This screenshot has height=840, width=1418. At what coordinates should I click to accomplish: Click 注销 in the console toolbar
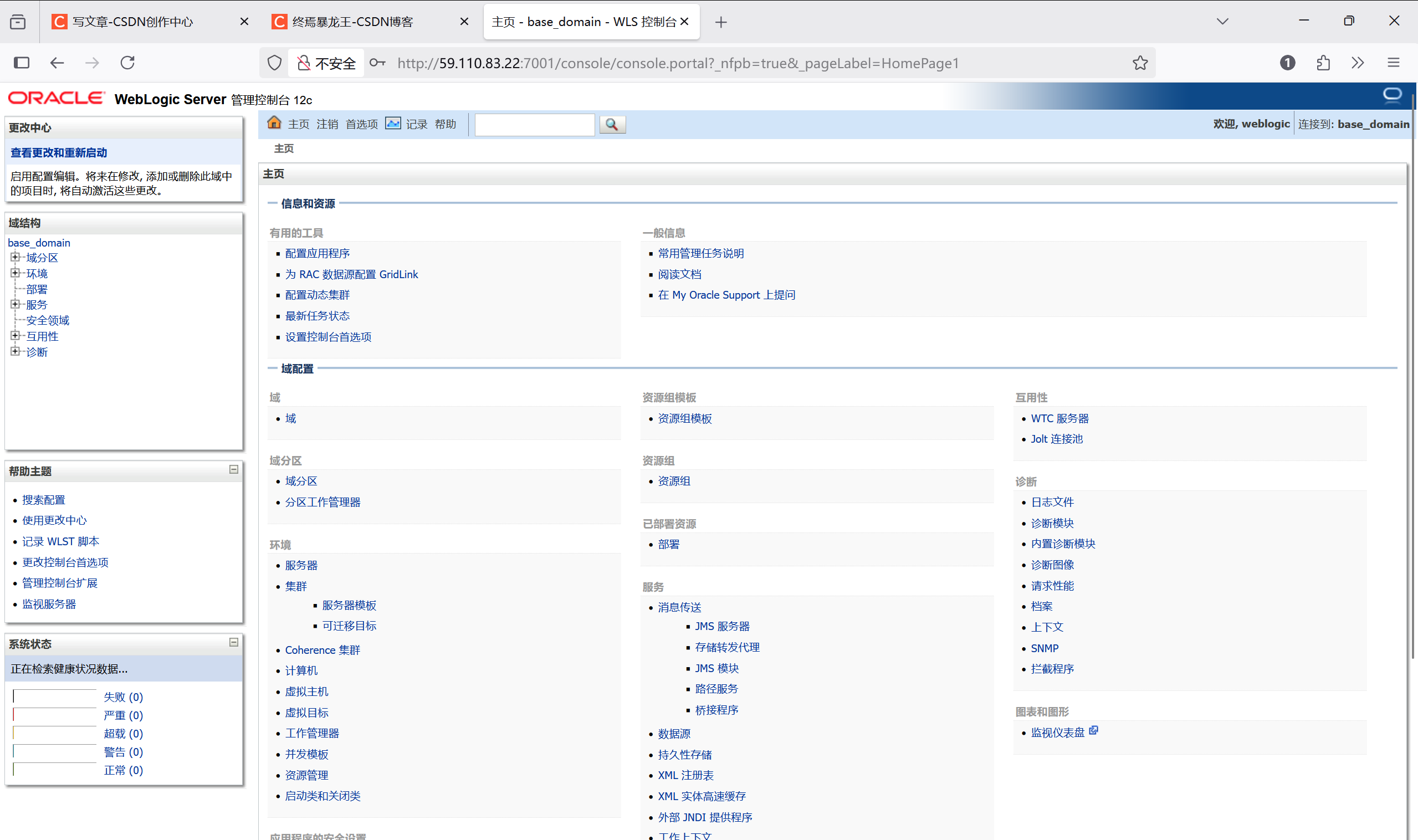tap(327, 124)
